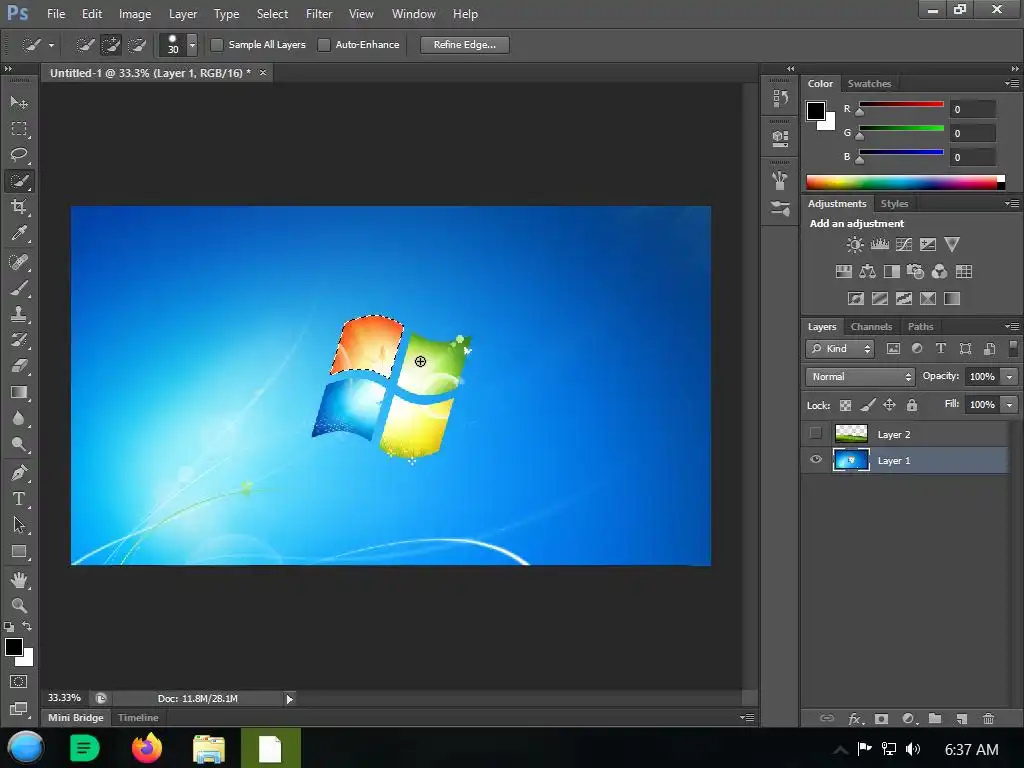
Task: Open the Layers panel flyout menu
Action: coord(1012,327)
